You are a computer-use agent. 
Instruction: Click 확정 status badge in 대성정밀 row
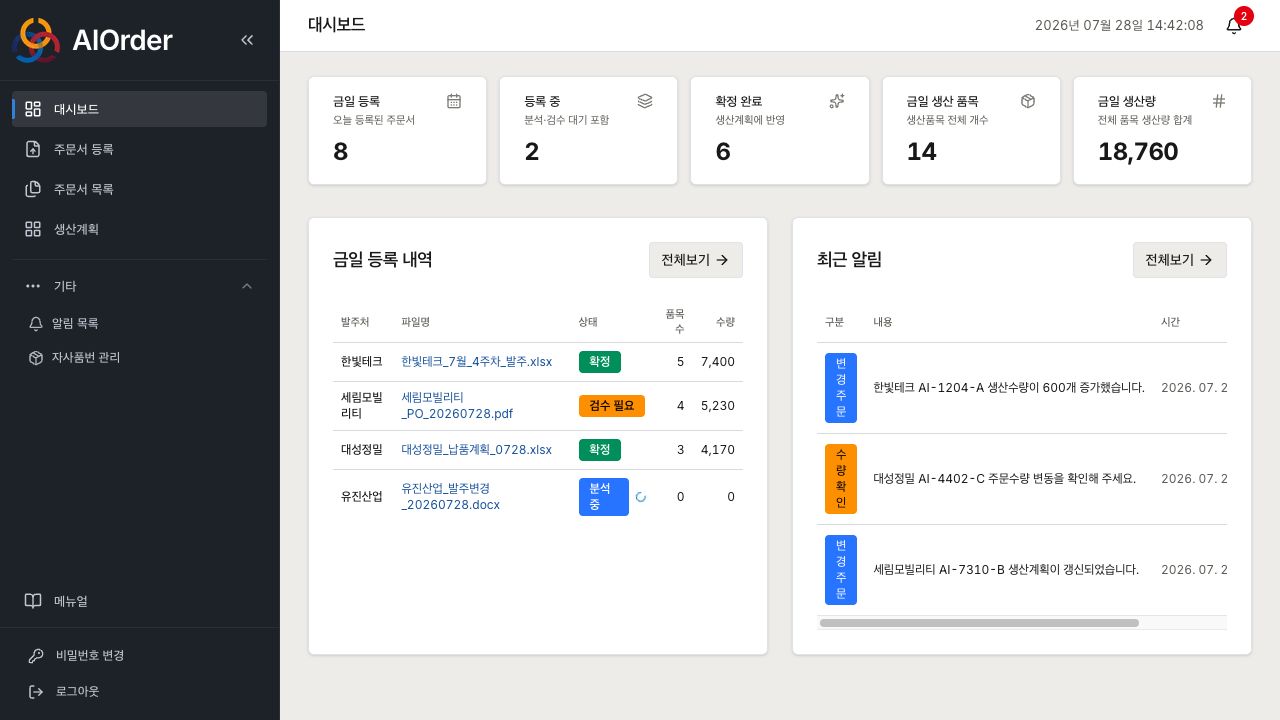click(x=600, y=450)
